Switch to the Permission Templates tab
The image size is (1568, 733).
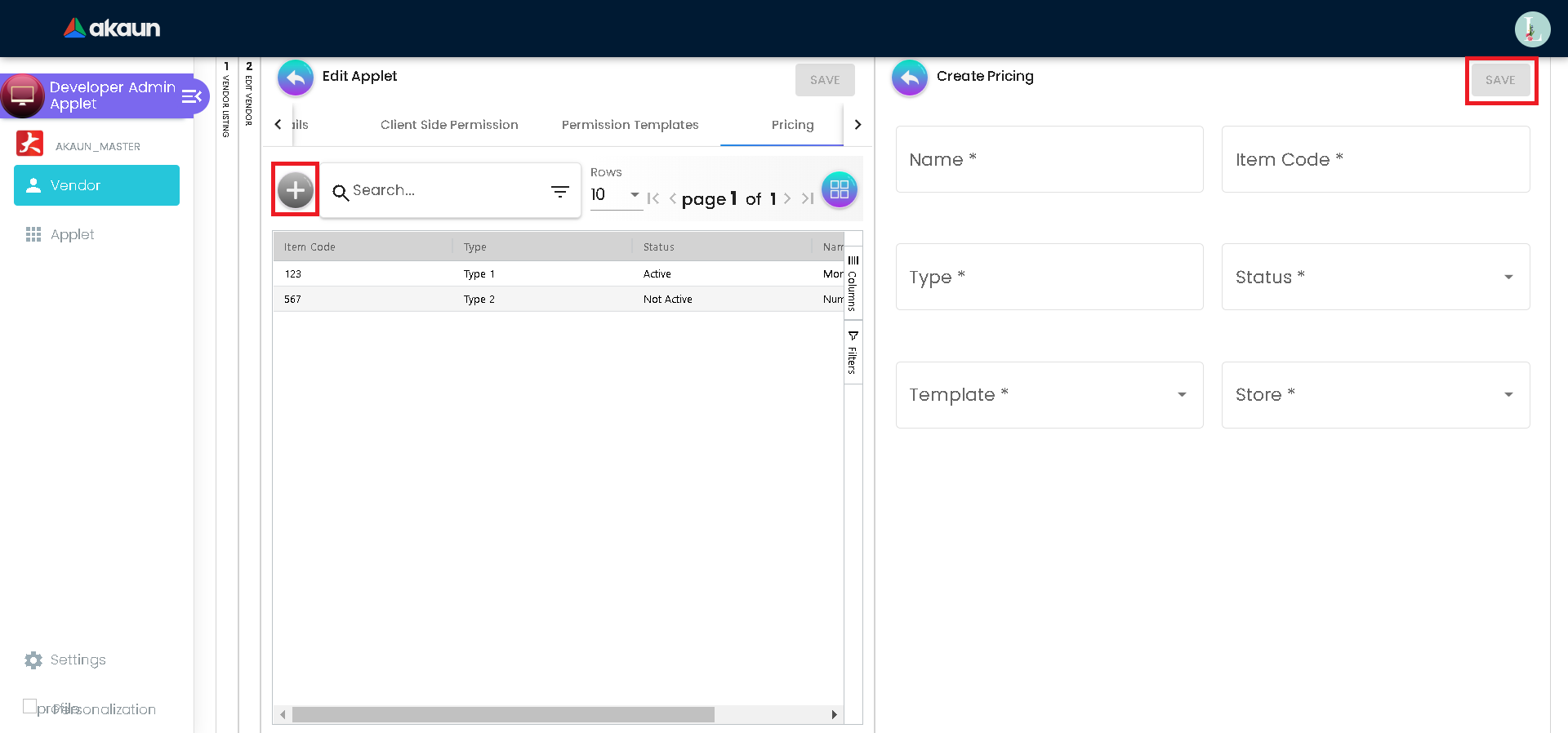click(630, 125)
